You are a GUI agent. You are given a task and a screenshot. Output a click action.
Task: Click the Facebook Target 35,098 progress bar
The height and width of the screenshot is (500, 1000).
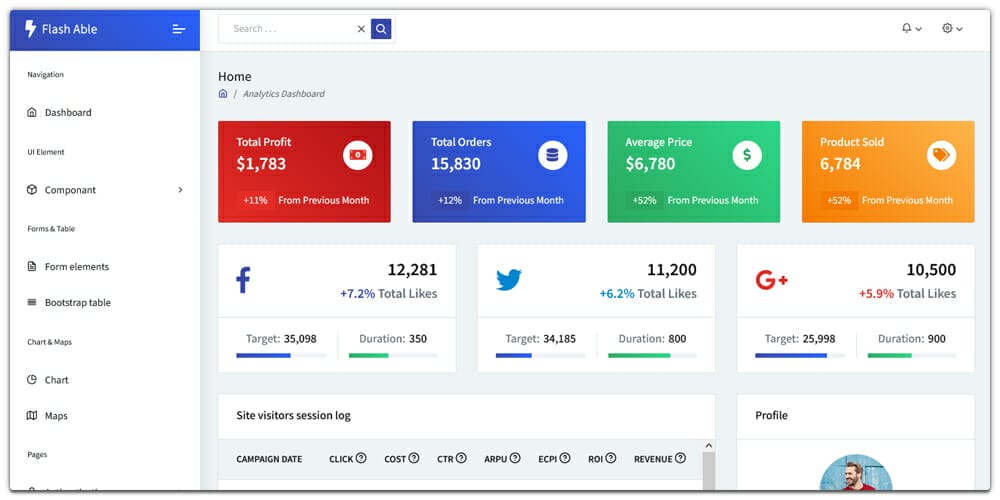(x=281, y=355)
